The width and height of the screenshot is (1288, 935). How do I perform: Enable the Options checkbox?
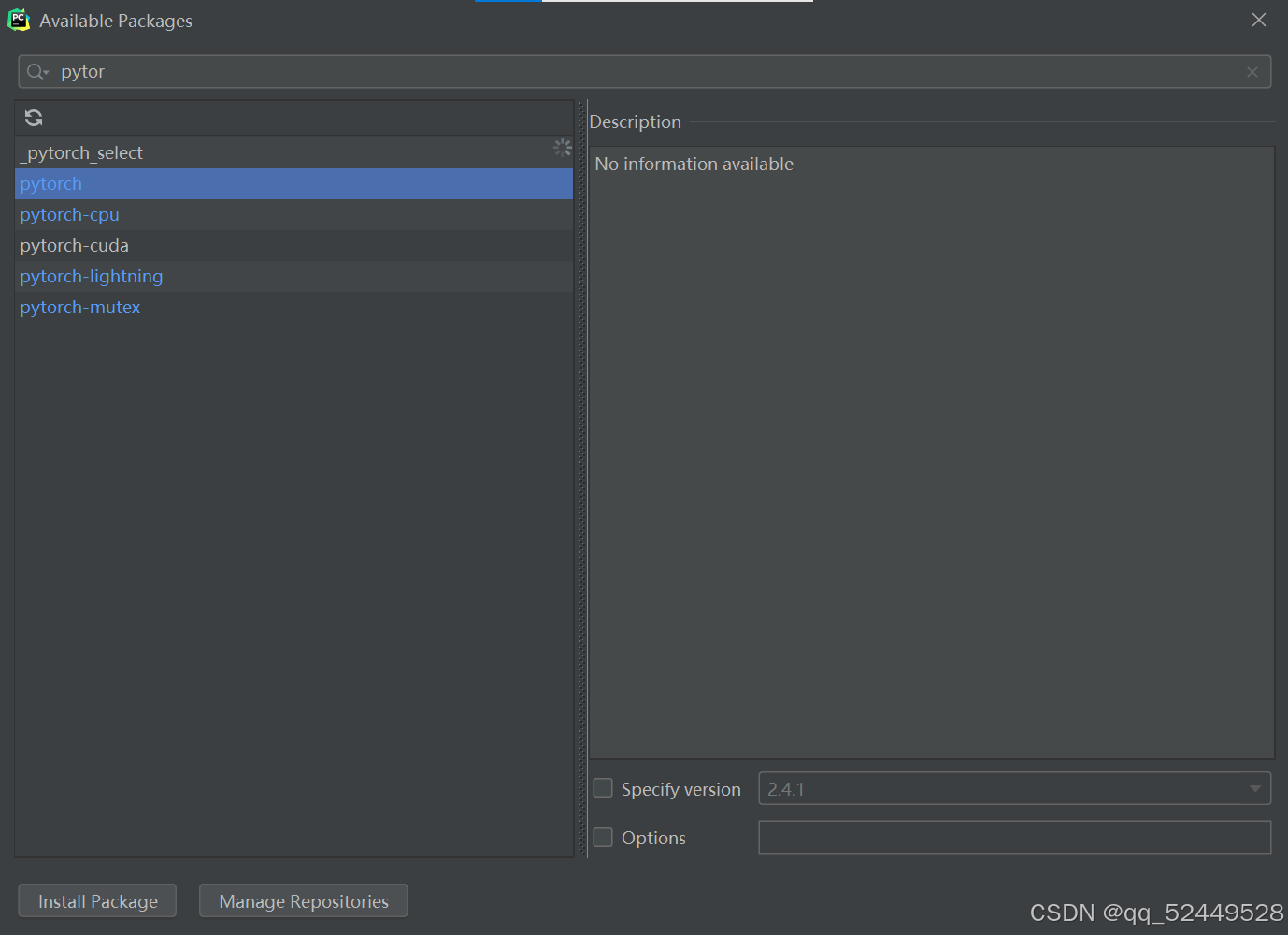tap(603, 837)
